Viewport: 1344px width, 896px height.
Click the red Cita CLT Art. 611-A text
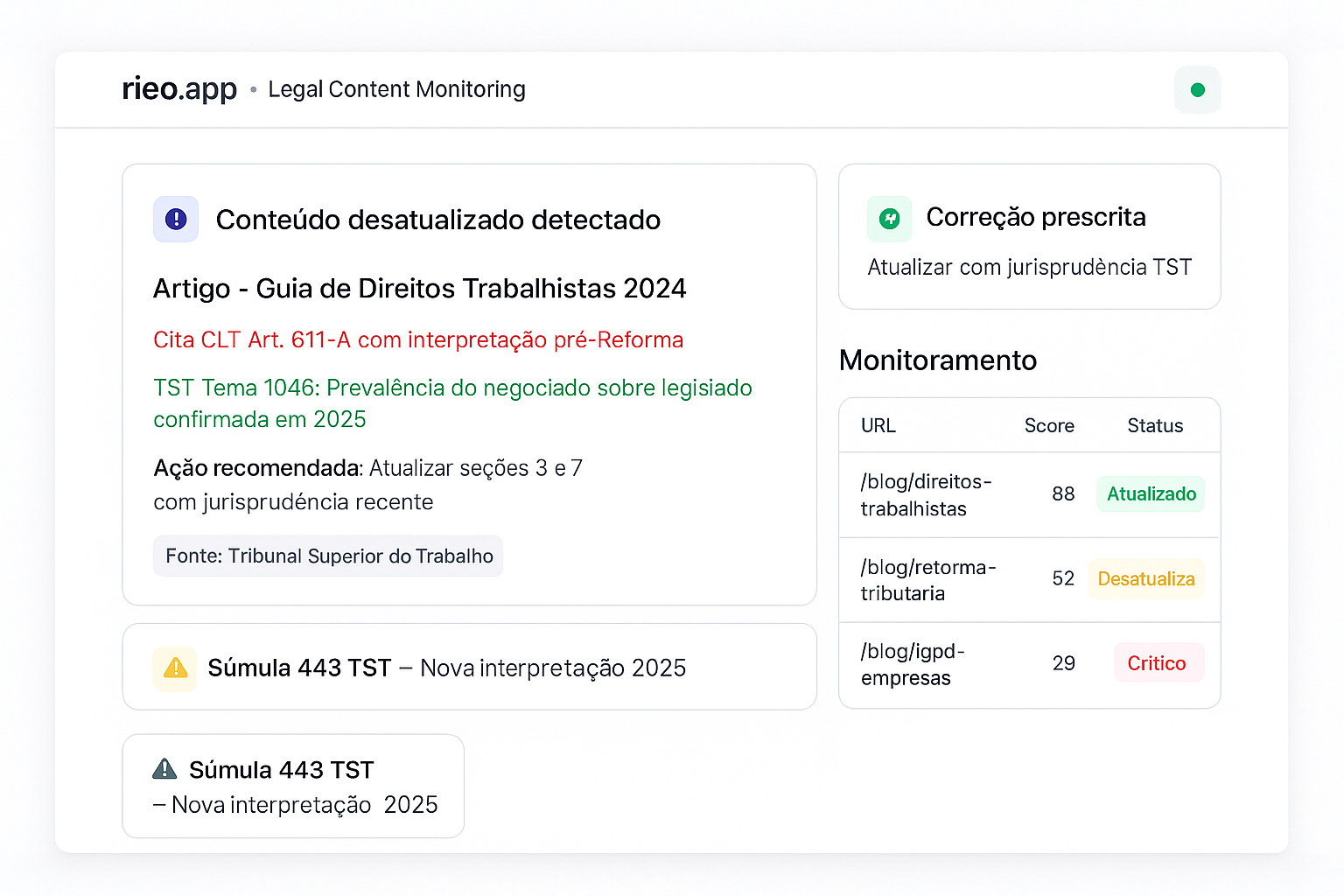point(418,339)
